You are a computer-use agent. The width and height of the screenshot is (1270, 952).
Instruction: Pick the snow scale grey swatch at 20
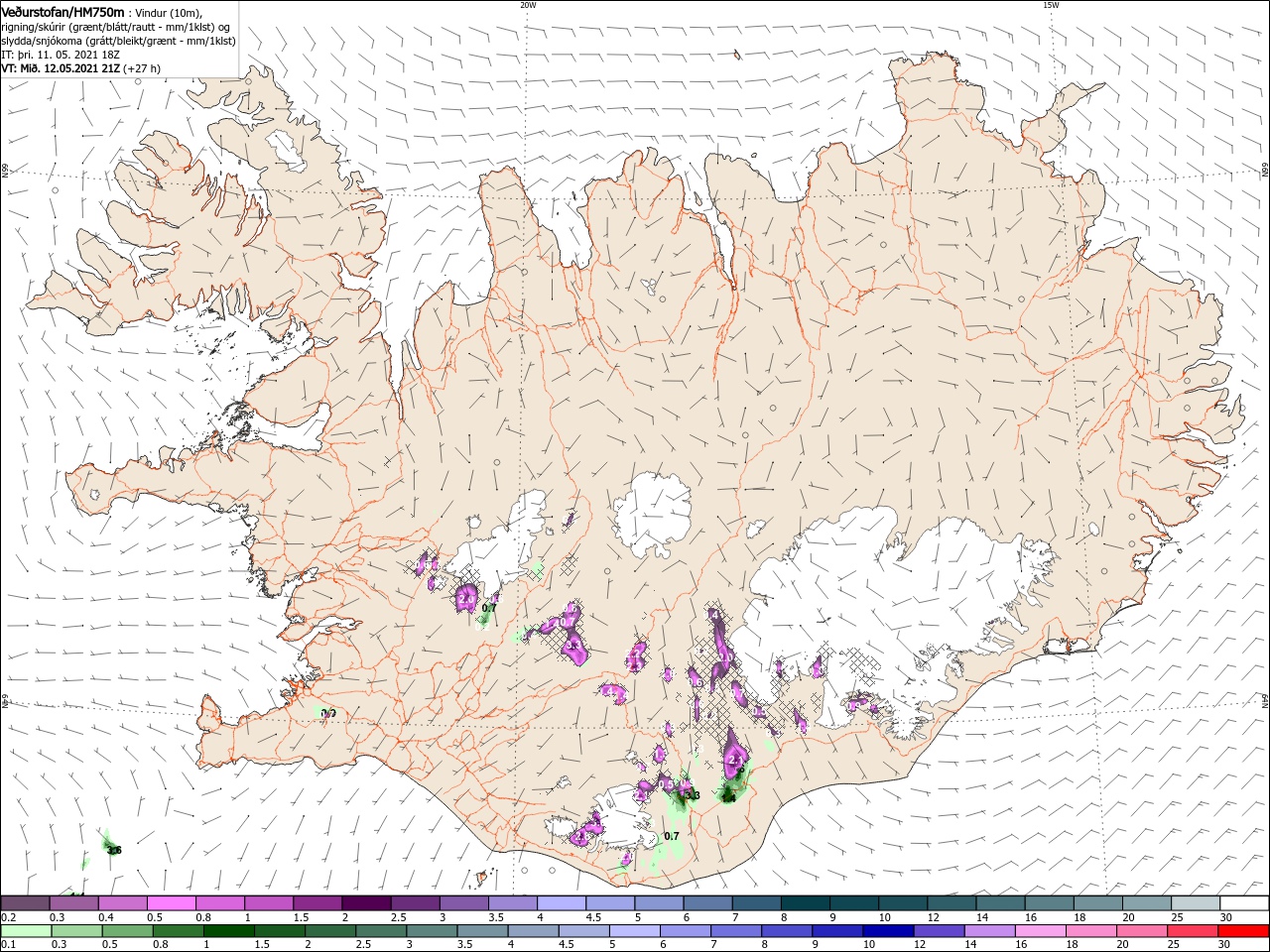point(1145,902)
